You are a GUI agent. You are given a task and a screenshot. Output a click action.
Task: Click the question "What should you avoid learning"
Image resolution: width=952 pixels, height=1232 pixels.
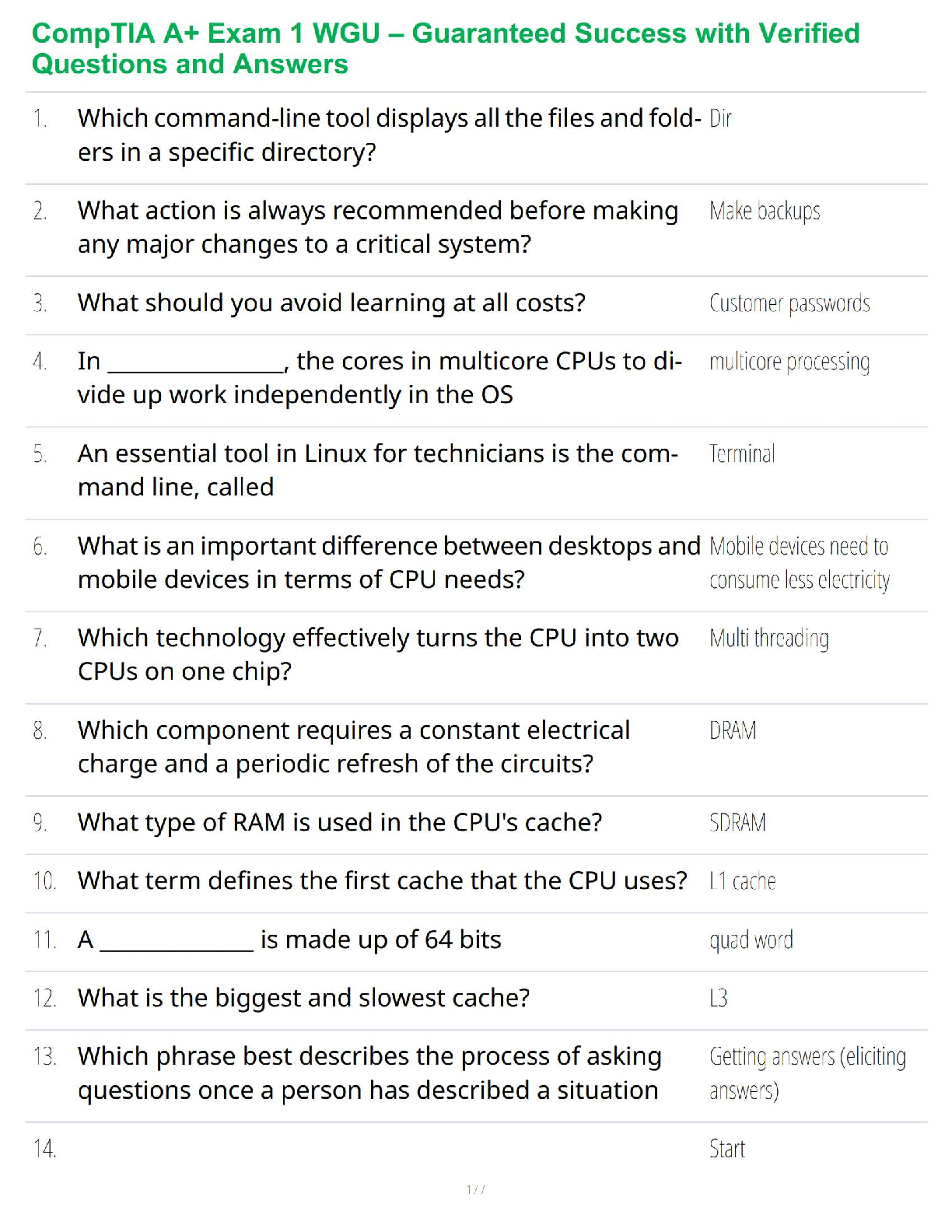[x=331, y=303]
